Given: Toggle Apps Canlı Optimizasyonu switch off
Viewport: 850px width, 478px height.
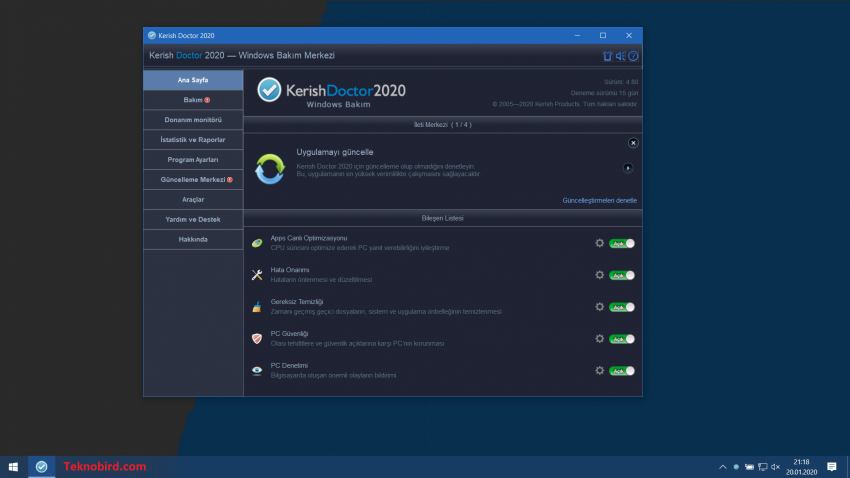Looking at the screenshot, I should pos(622,244).
